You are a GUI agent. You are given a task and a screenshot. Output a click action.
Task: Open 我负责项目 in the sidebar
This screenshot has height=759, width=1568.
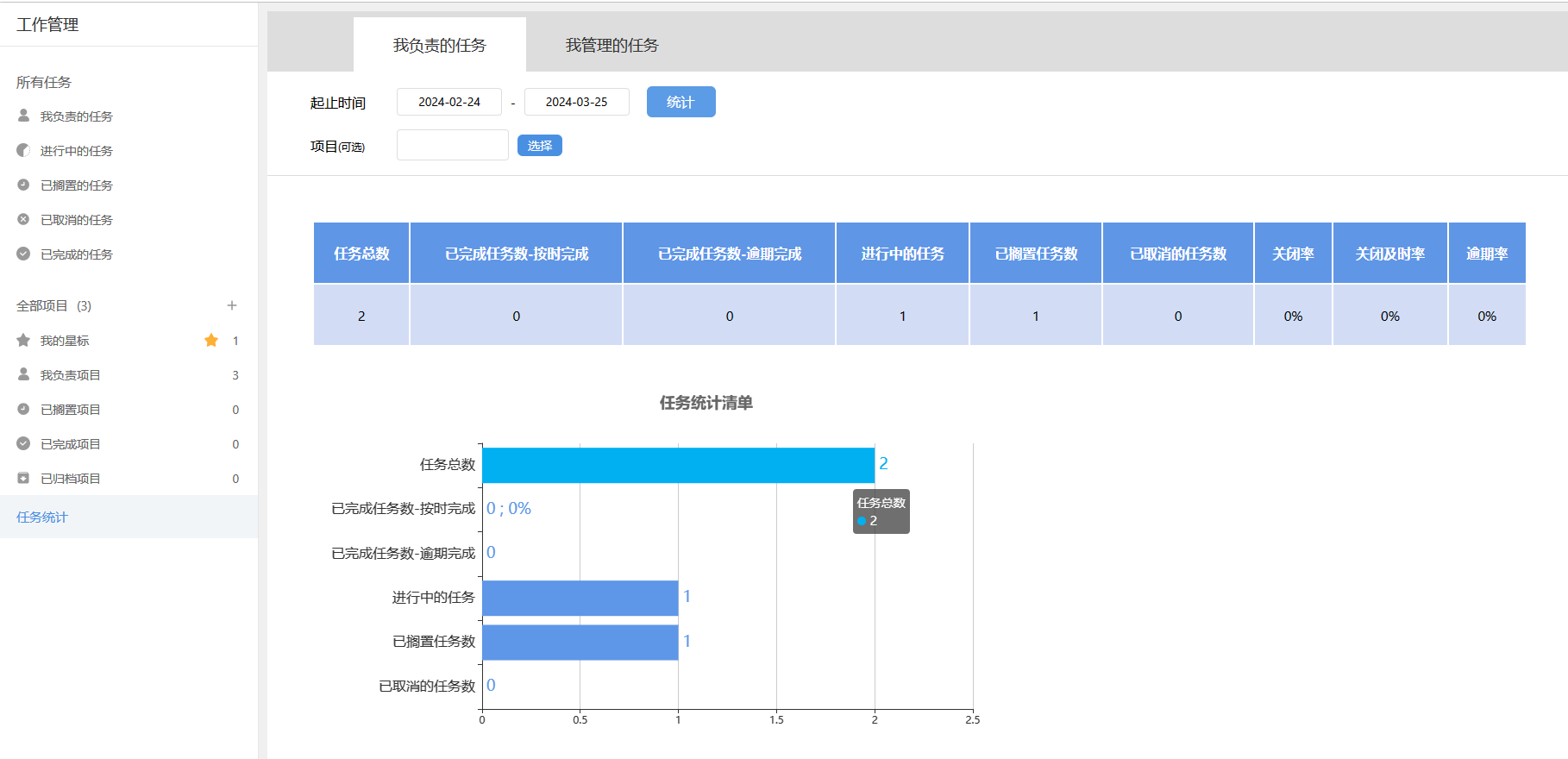click(71, 375)
